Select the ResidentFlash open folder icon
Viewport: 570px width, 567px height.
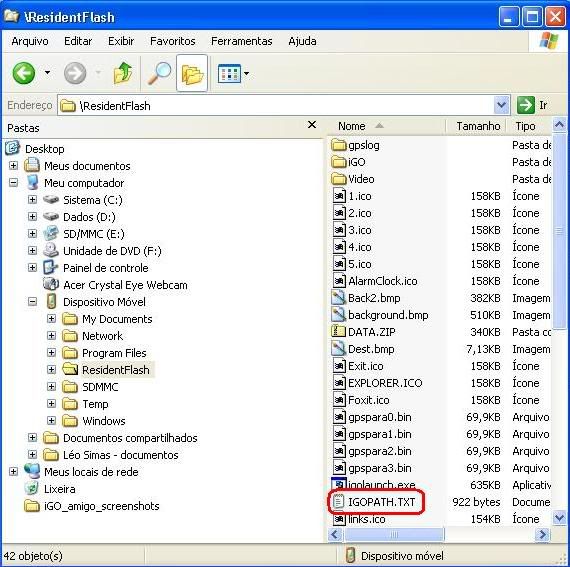[70, 370]
